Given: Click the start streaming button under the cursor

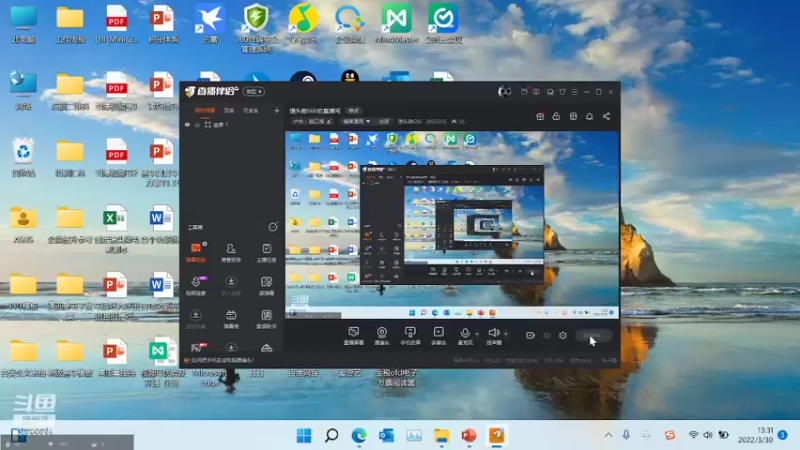Looking at the screenshot, I should tap(593, 335).
